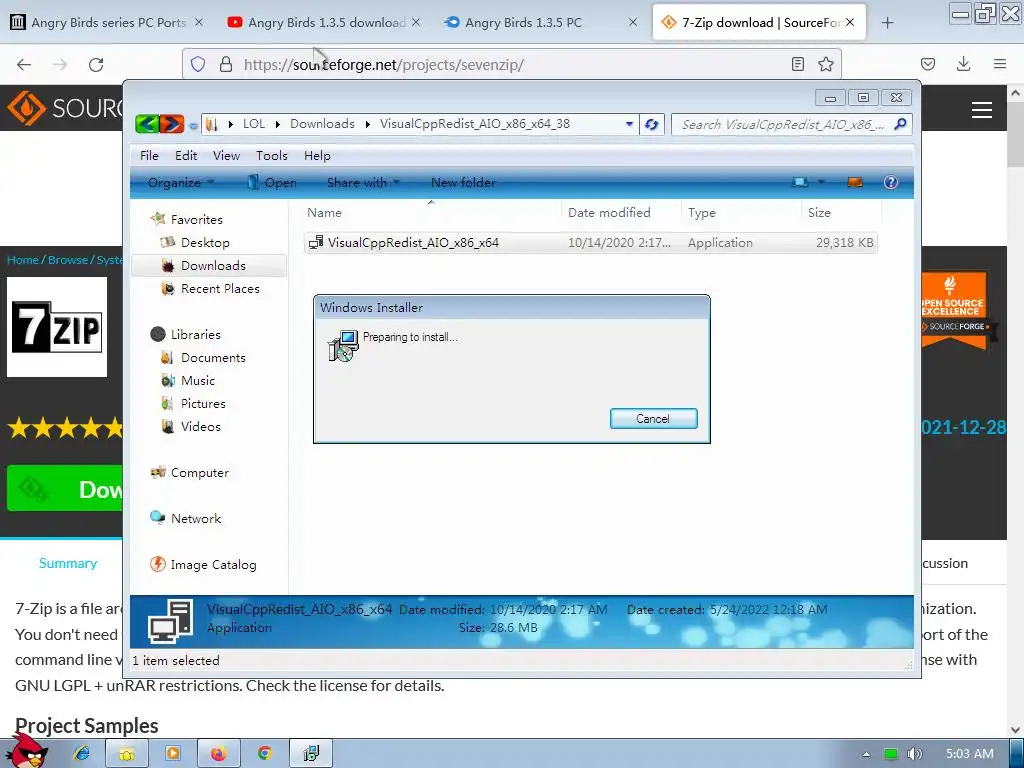This screenshot has width=1024, height=768.
Task: Click the installer taskbar icon
Action: [312, 754]
